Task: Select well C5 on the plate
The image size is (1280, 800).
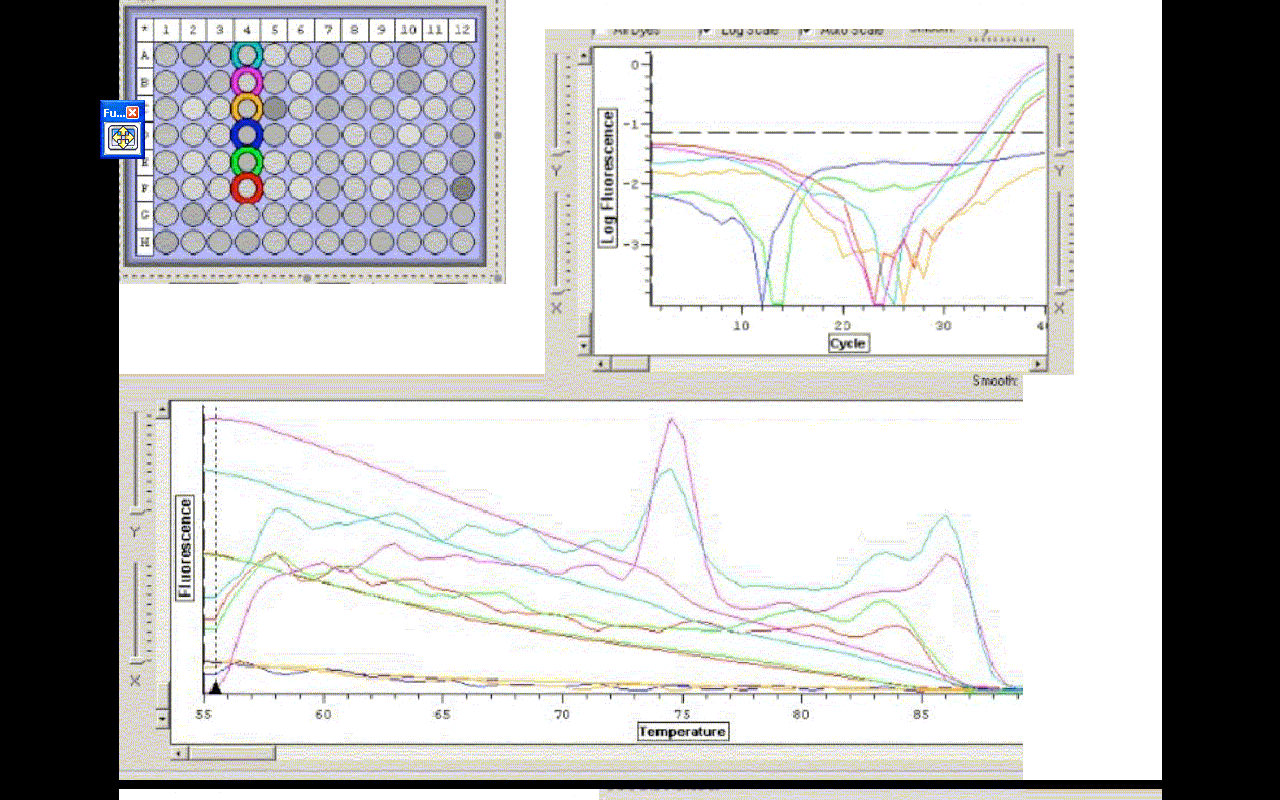Action: pyautogui.click(x=274, y=108)
